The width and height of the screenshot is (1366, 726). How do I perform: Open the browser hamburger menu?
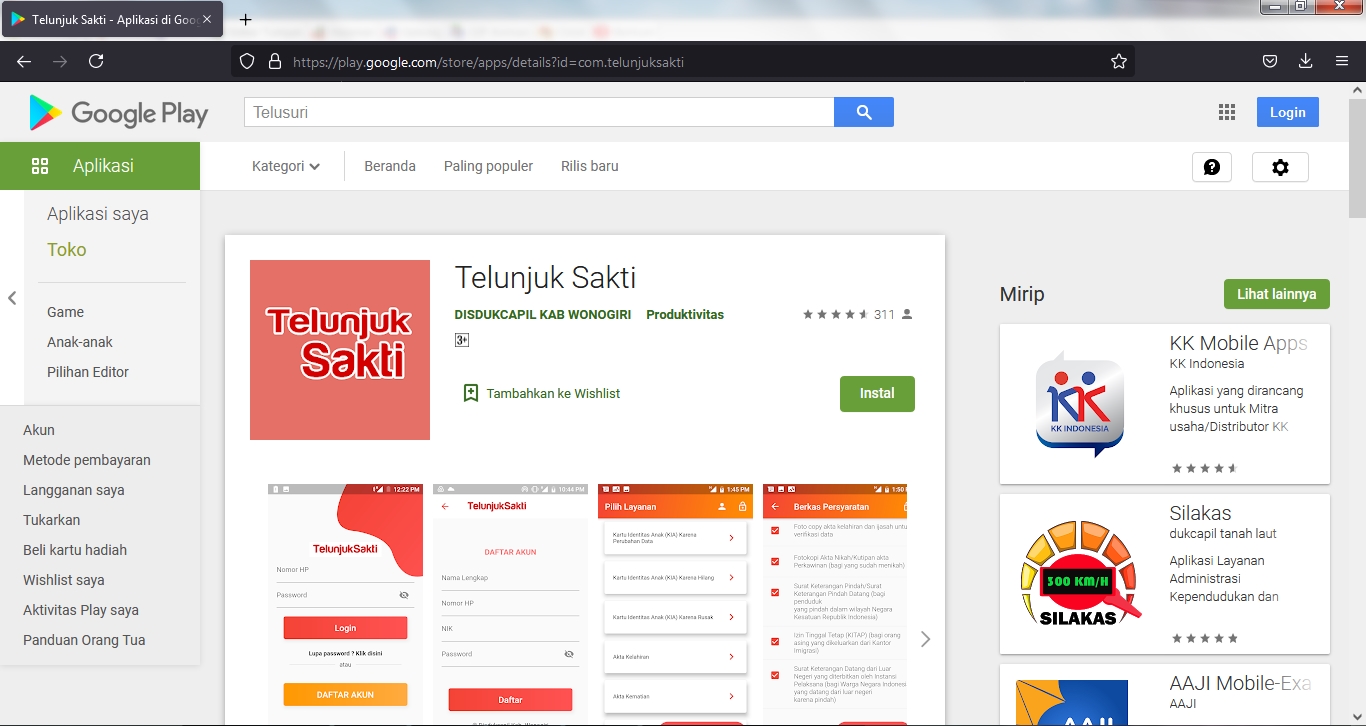coord(1342,61)
